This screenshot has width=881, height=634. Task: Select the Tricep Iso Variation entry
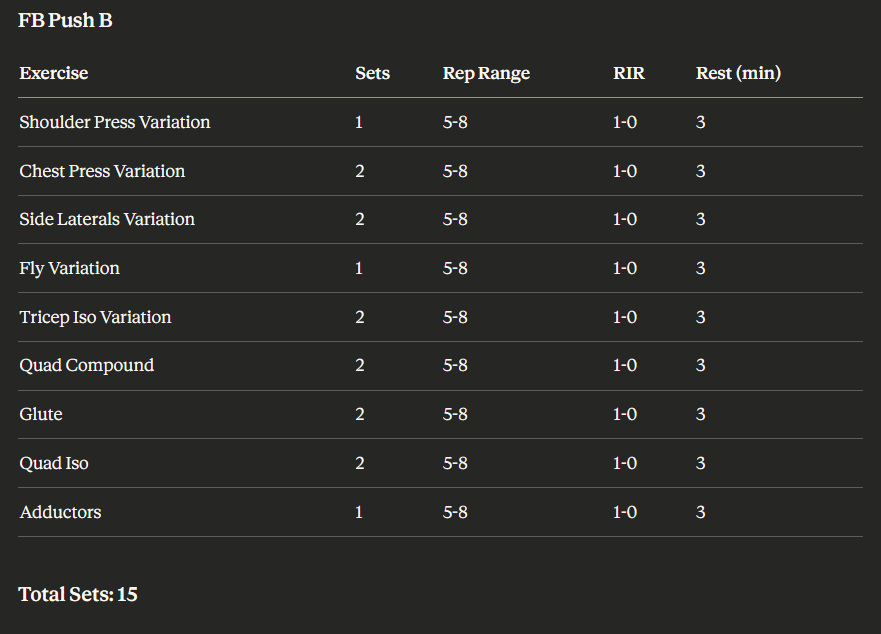tap(95, 317)
